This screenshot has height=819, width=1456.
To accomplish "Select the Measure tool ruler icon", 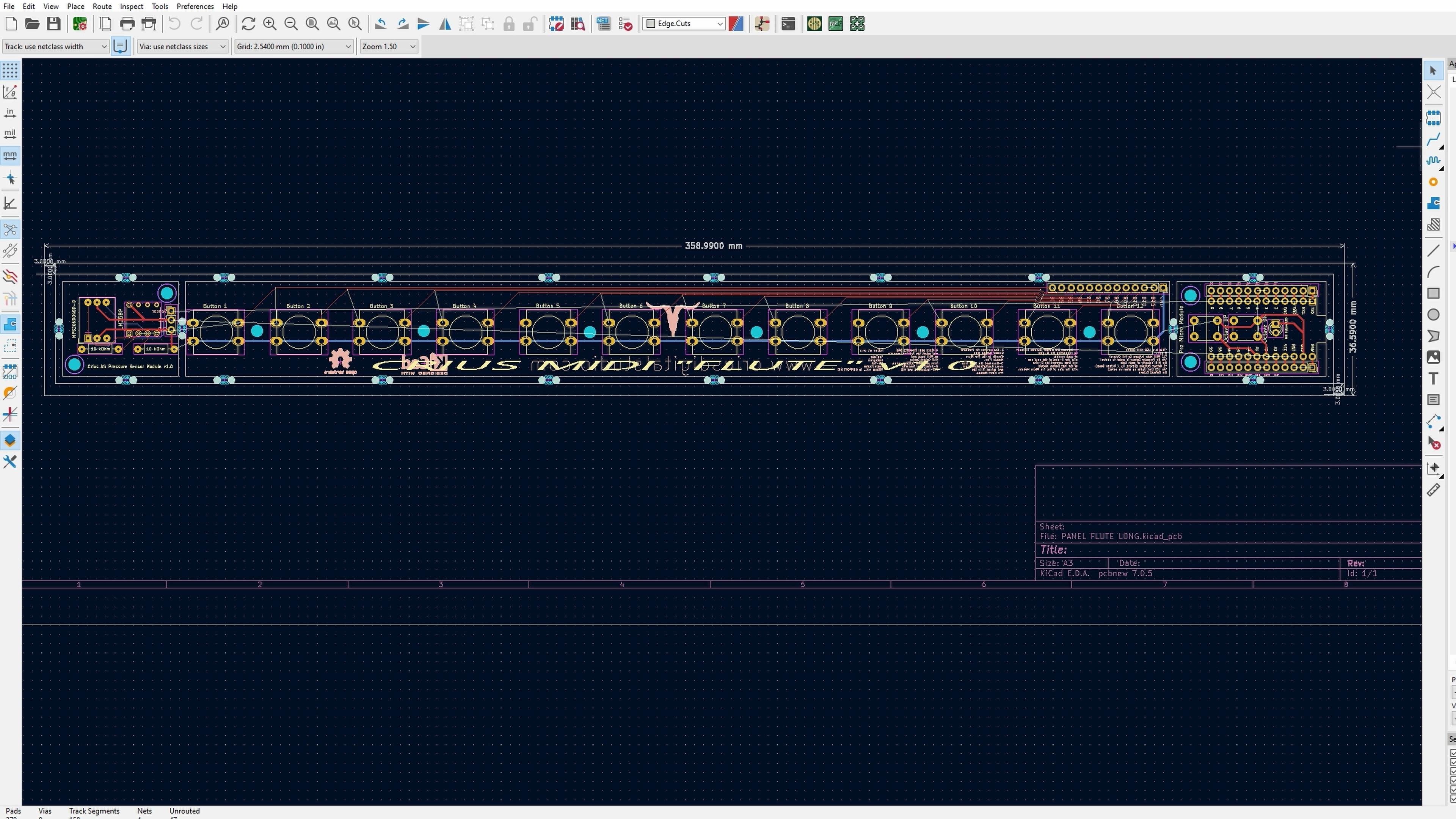I will pos(1433,490).
